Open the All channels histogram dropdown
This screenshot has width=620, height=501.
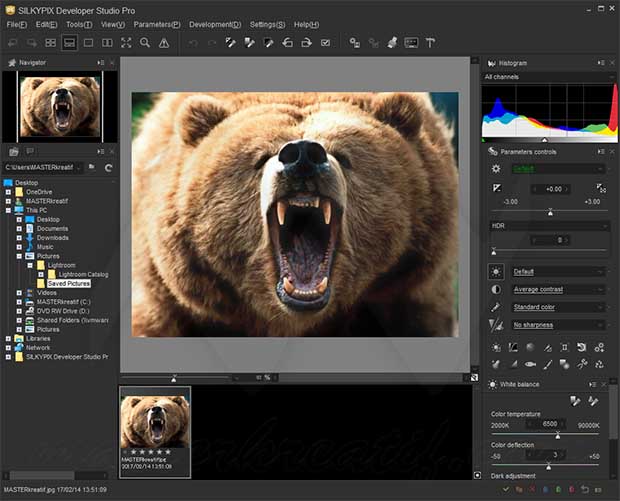549,77
